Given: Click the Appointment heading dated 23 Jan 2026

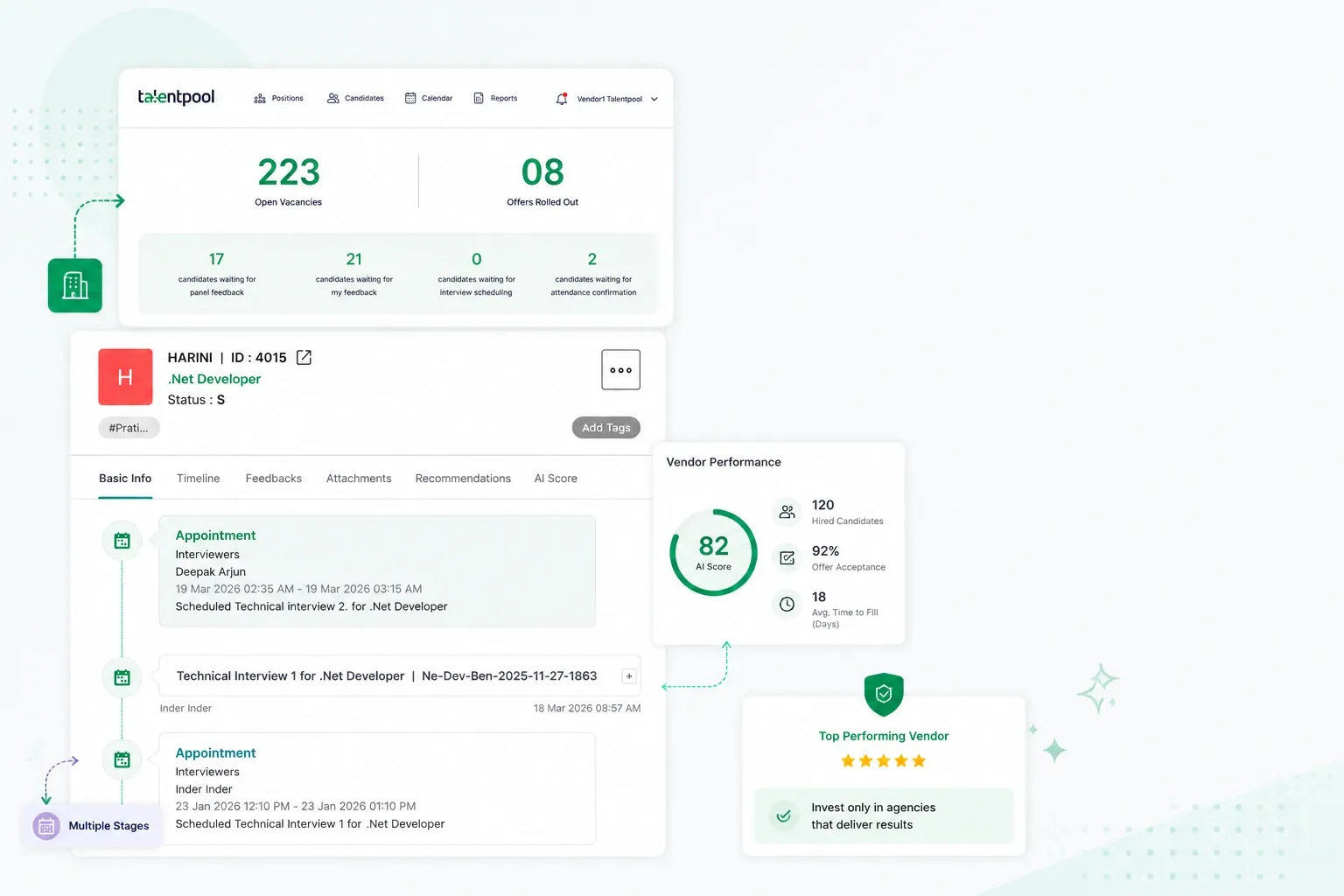Looking at the screenshot, I should [215, 753].
